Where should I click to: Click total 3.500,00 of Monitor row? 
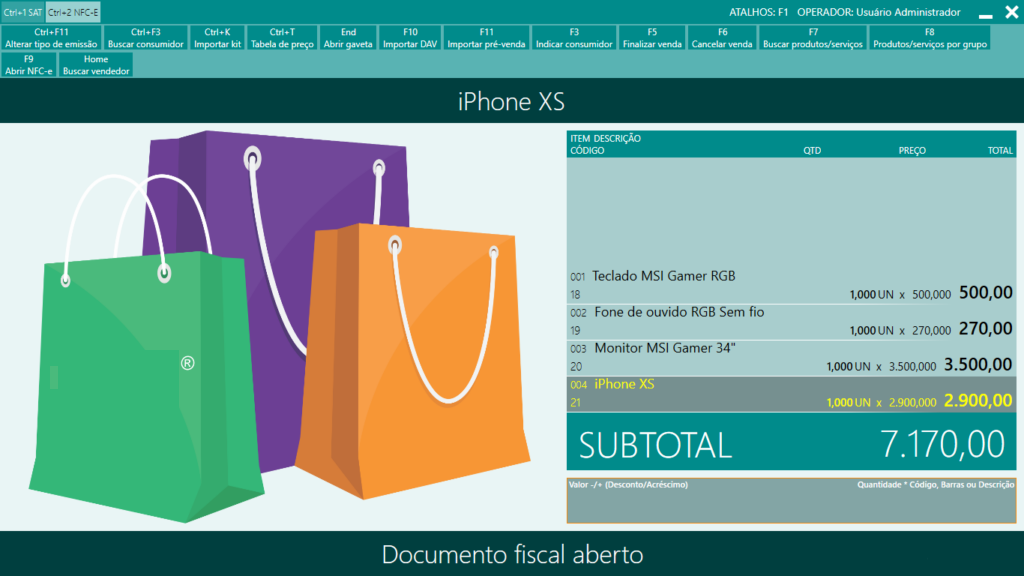coord(978,364)
